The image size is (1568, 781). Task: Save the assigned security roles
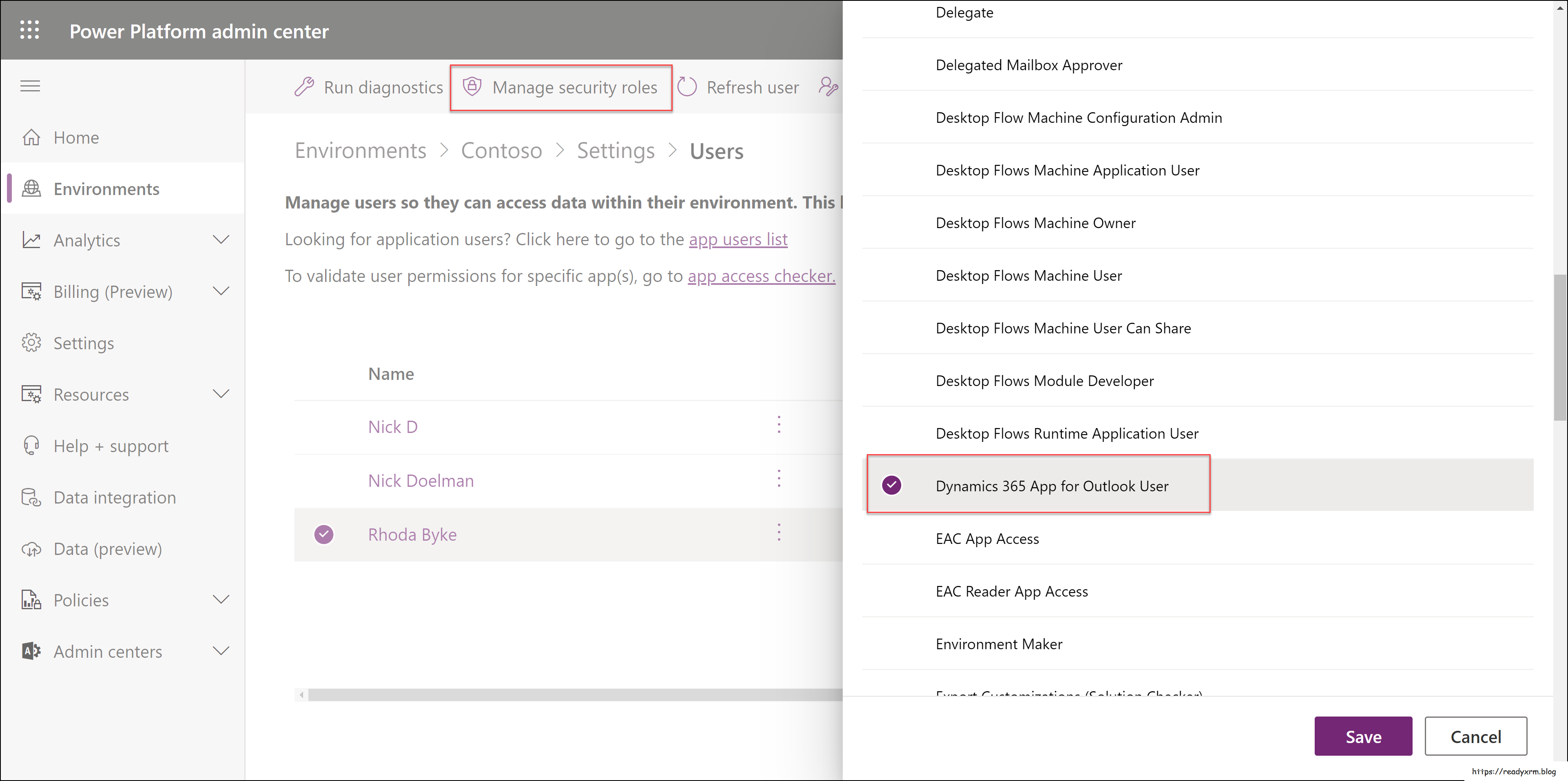coord(1363,736)
